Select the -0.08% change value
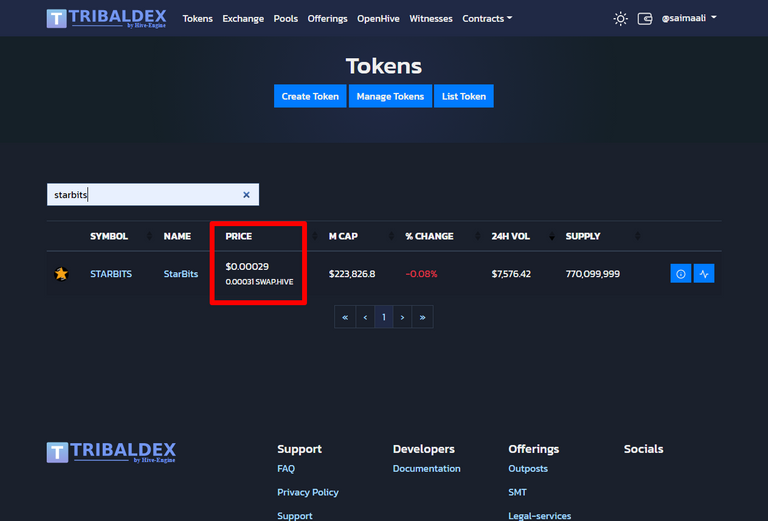The height and width of the screenshot is (521, 768). coord(421,274)
